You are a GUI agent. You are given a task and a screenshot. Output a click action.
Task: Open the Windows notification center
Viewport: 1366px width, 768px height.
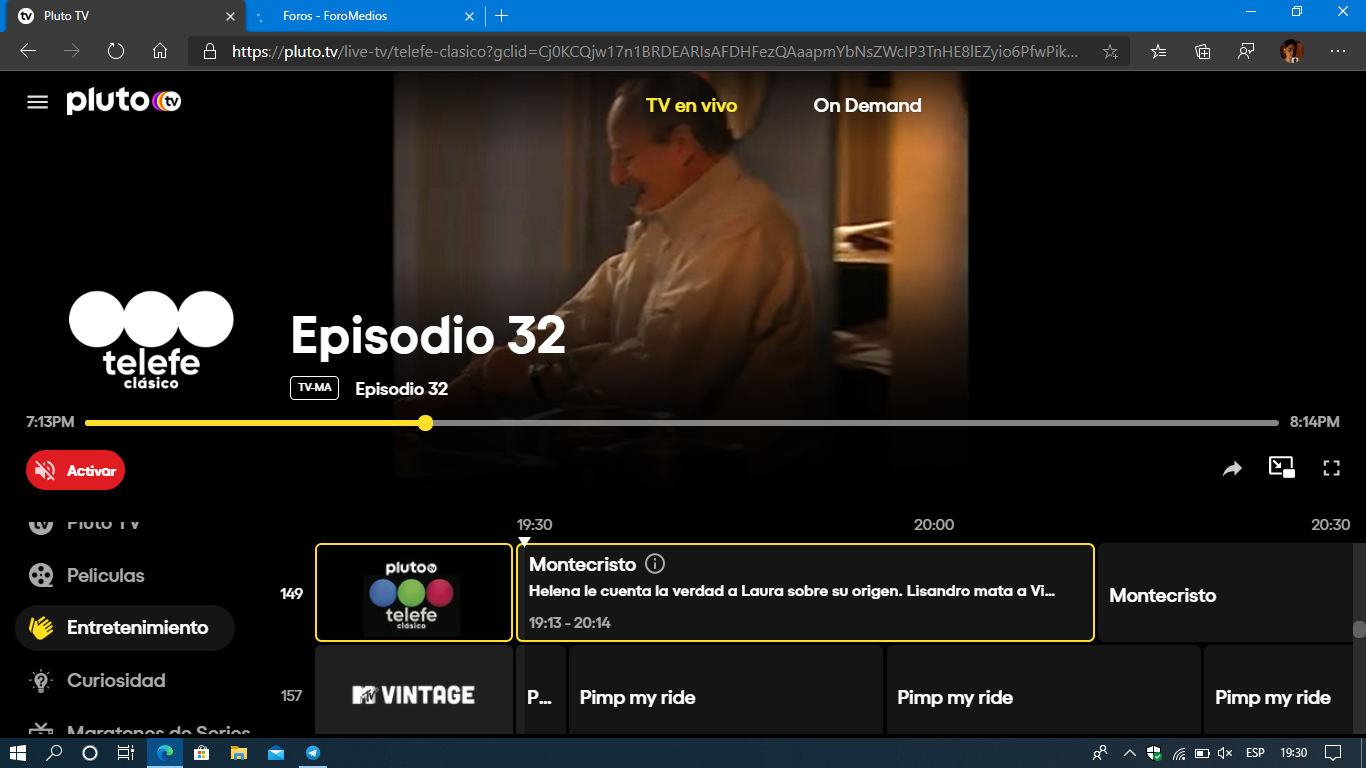coord(1332,753)
